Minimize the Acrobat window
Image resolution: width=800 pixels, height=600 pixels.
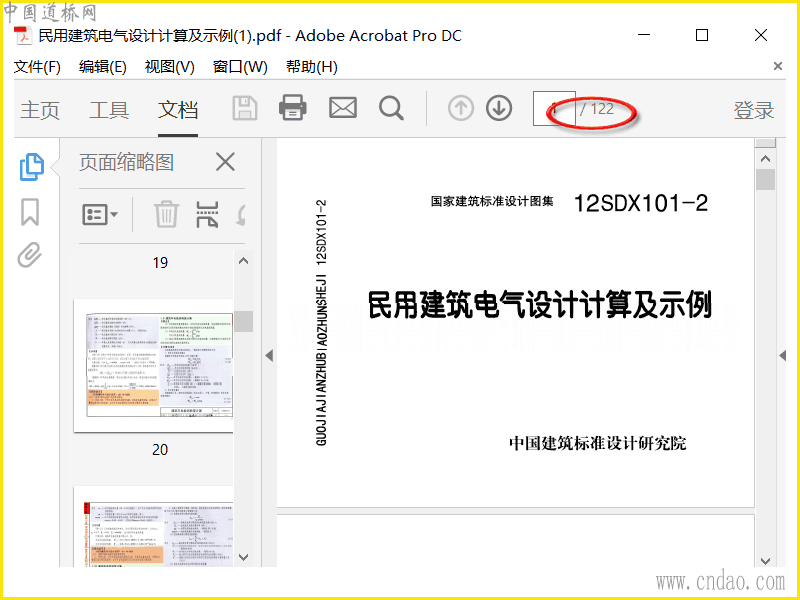pos(644,35)
